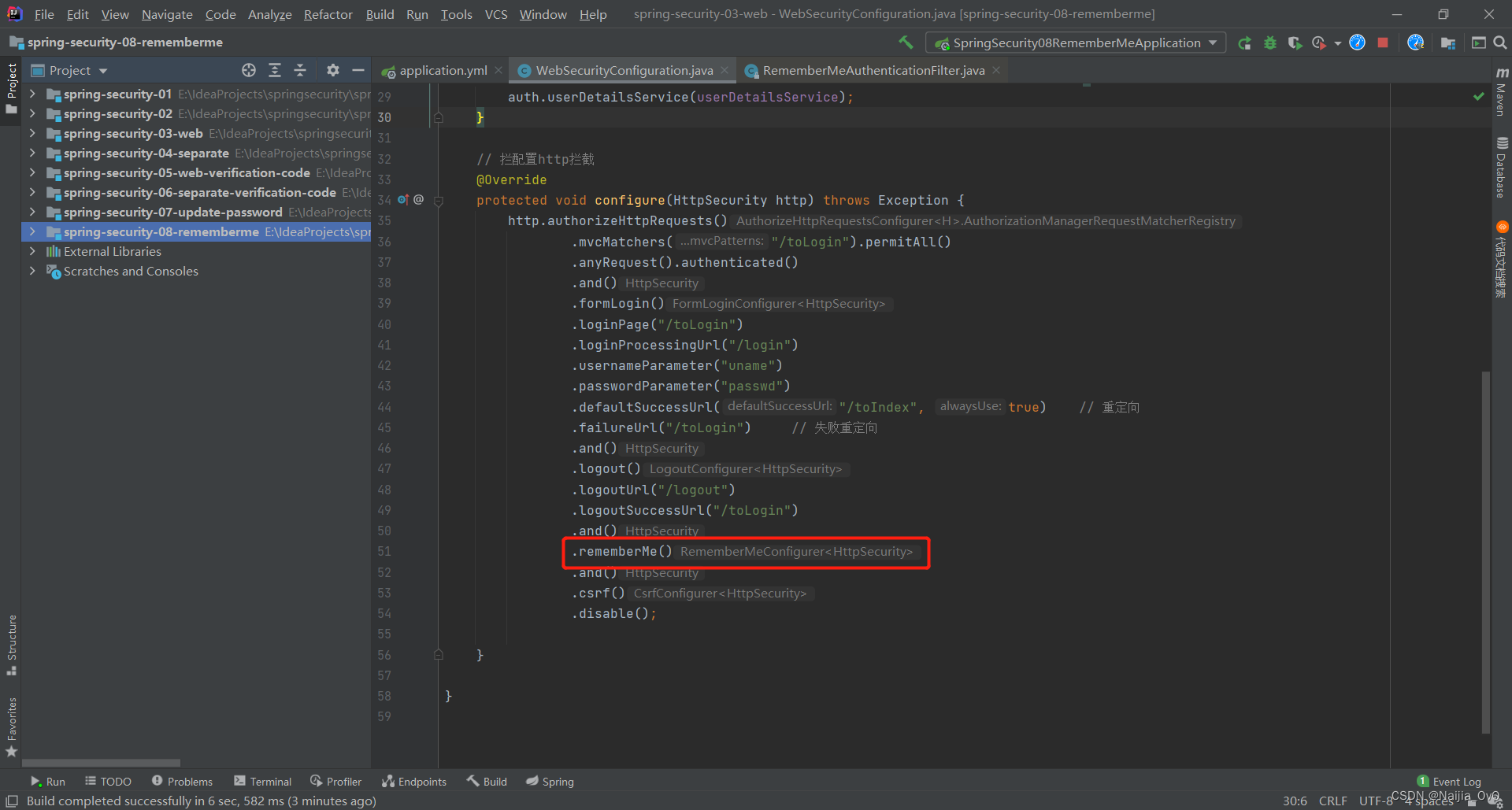Viewport: 1512px width, 810px height.
Task: Open the Run tool window button
Action: [47, 781]
